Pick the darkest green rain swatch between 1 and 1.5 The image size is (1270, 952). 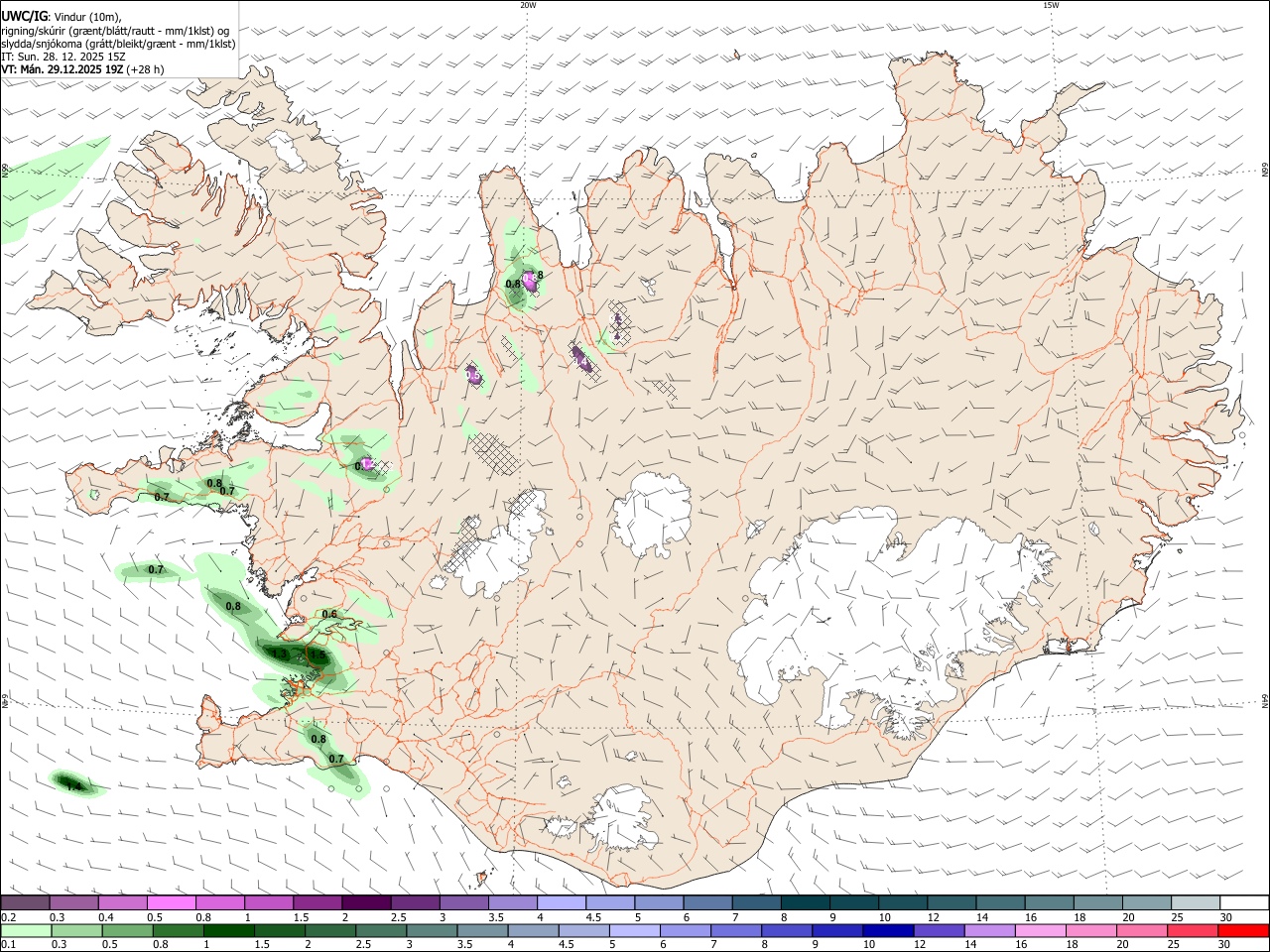click(227, 930)
